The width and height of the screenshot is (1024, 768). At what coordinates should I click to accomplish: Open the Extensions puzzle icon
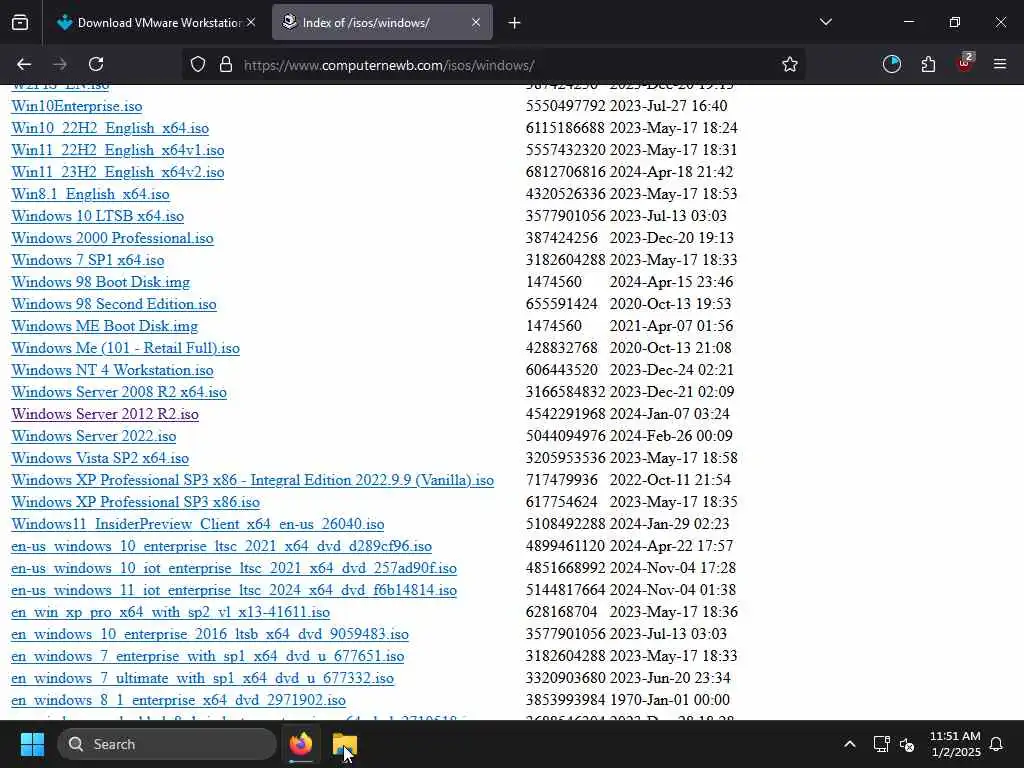tap(928, 64)
